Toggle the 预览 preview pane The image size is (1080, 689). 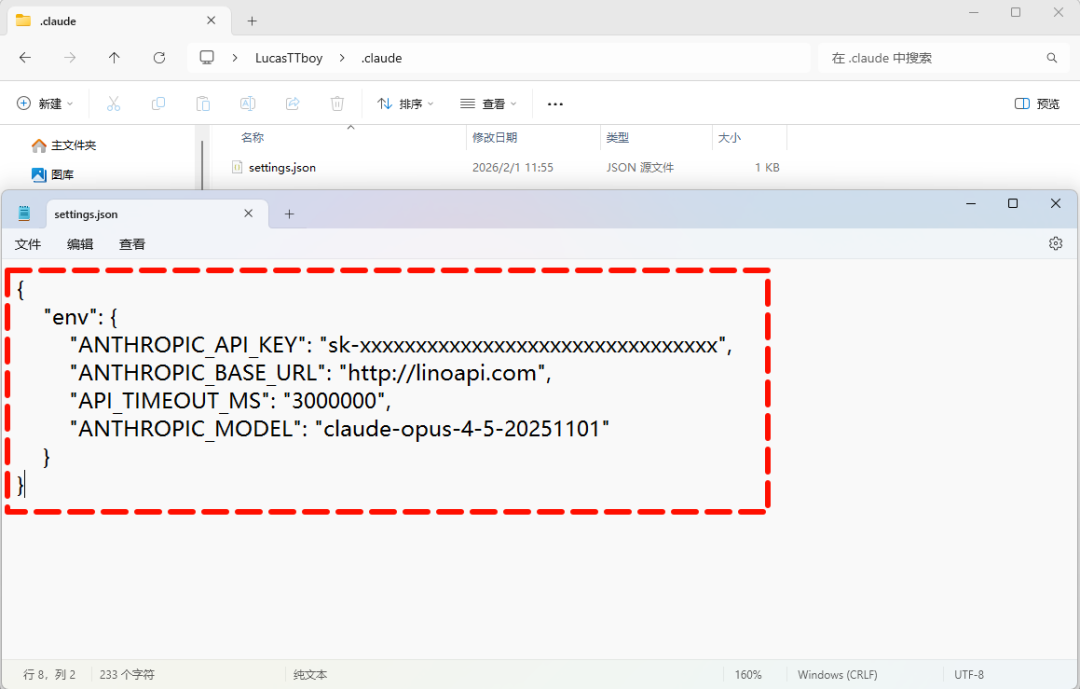1037,104
